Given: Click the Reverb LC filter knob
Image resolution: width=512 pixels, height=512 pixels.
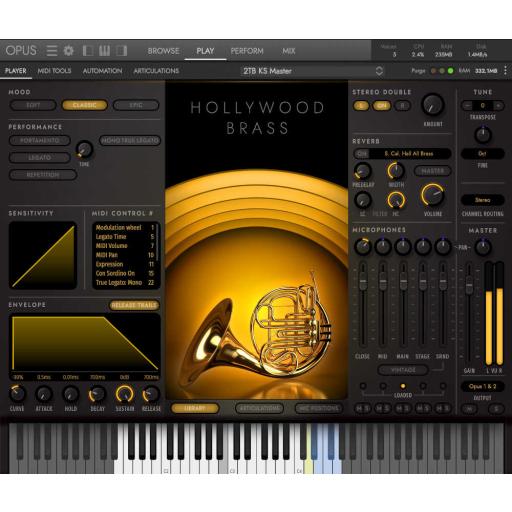Looking at the screenshot, I should (362, 200).
